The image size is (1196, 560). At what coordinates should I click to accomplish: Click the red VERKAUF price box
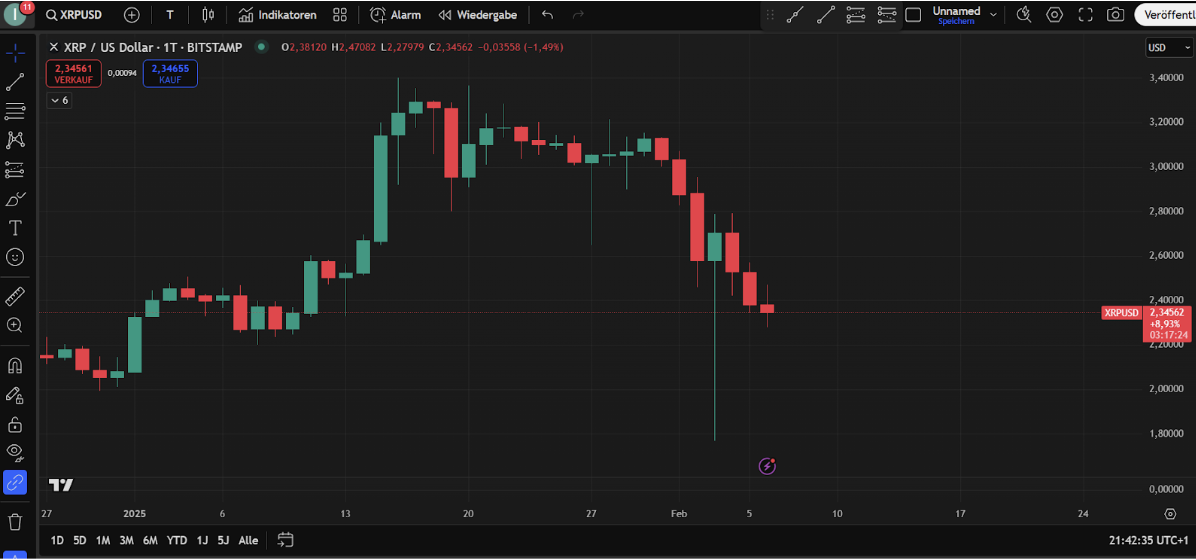(72, 73)
